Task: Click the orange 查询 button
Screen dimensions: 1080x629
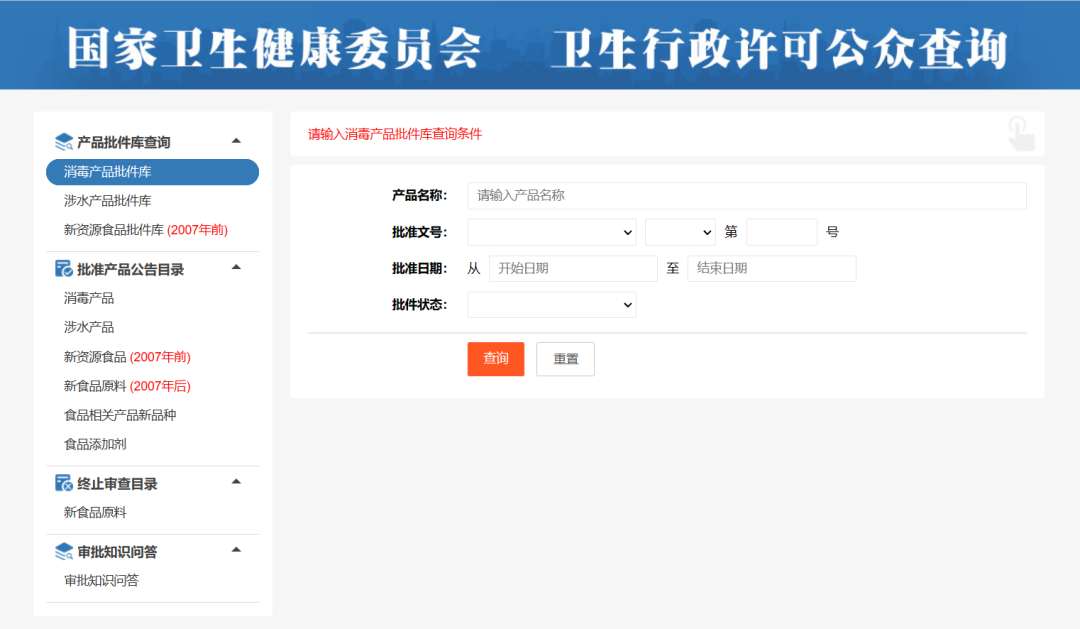Action: coord(496,359)
